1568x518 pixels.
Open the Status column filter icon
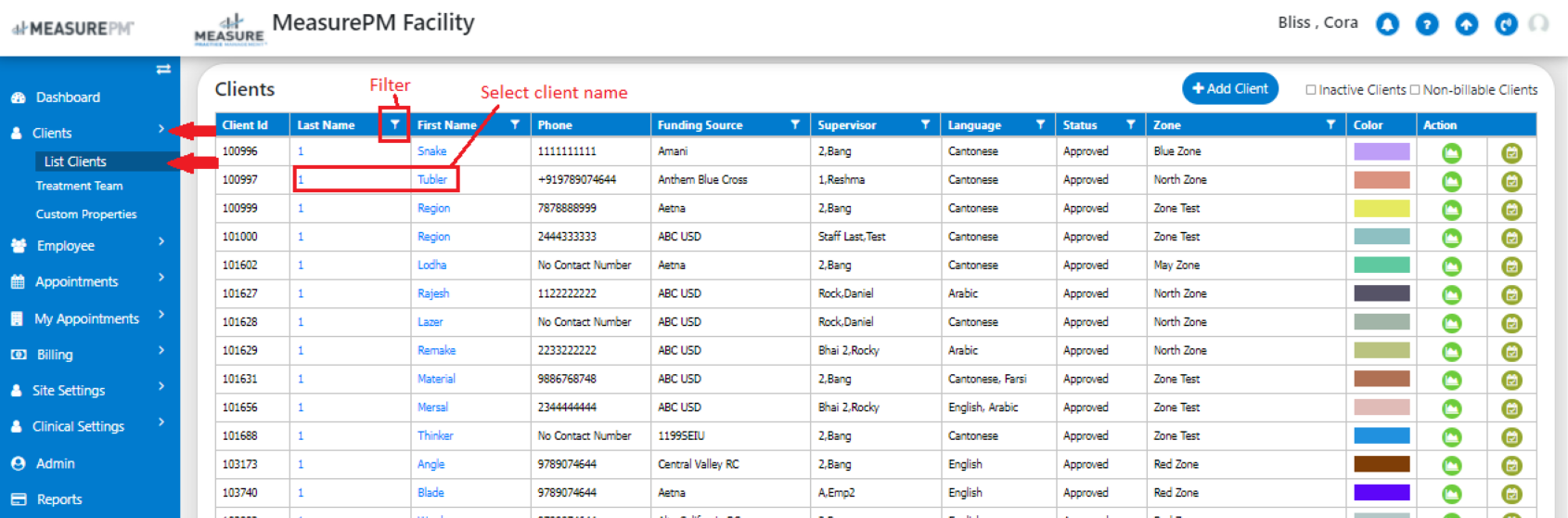click(x=1130, y=124)
